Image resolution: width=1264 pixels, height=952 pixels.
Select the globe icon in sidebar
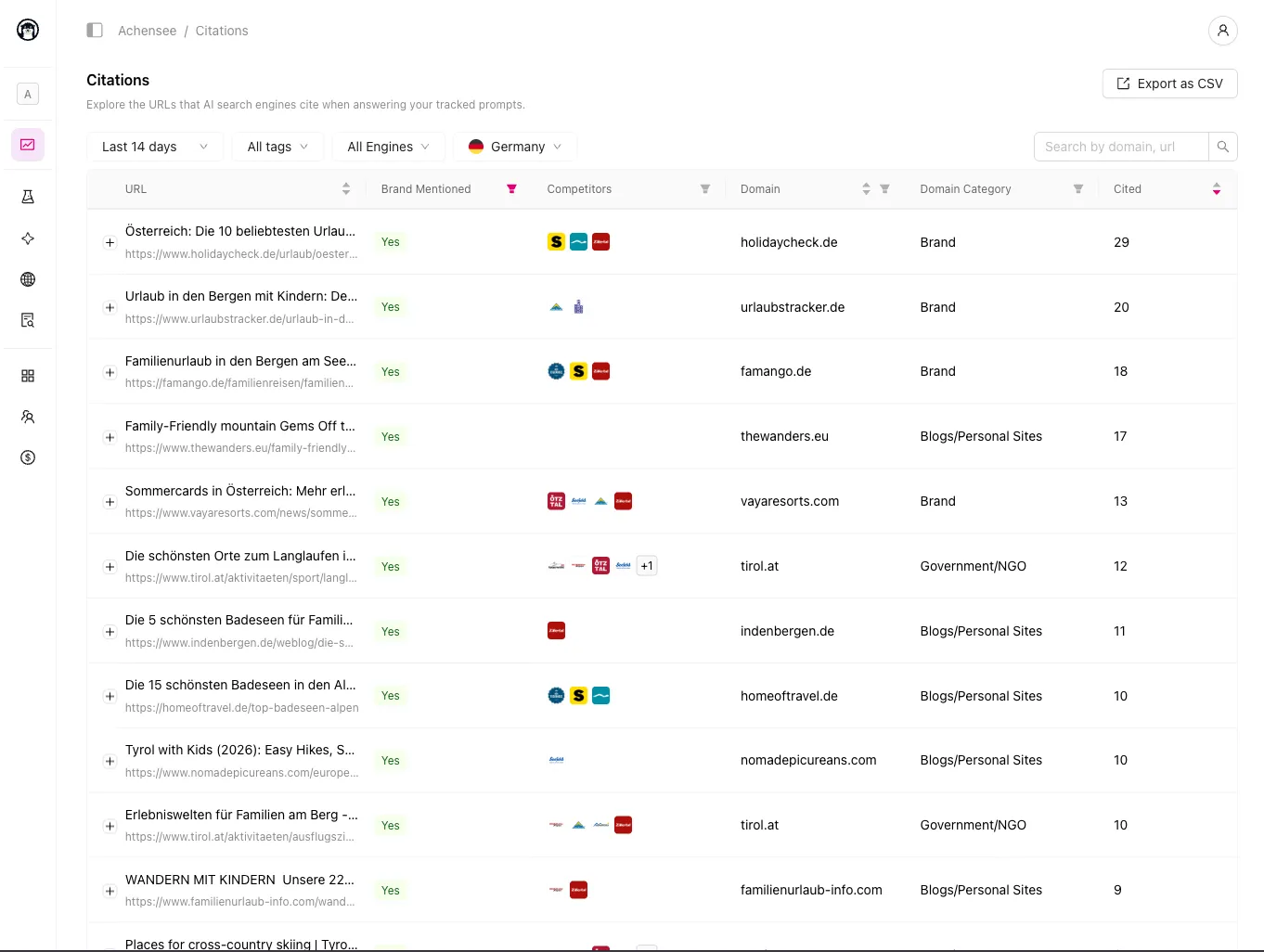click(28, 279)
